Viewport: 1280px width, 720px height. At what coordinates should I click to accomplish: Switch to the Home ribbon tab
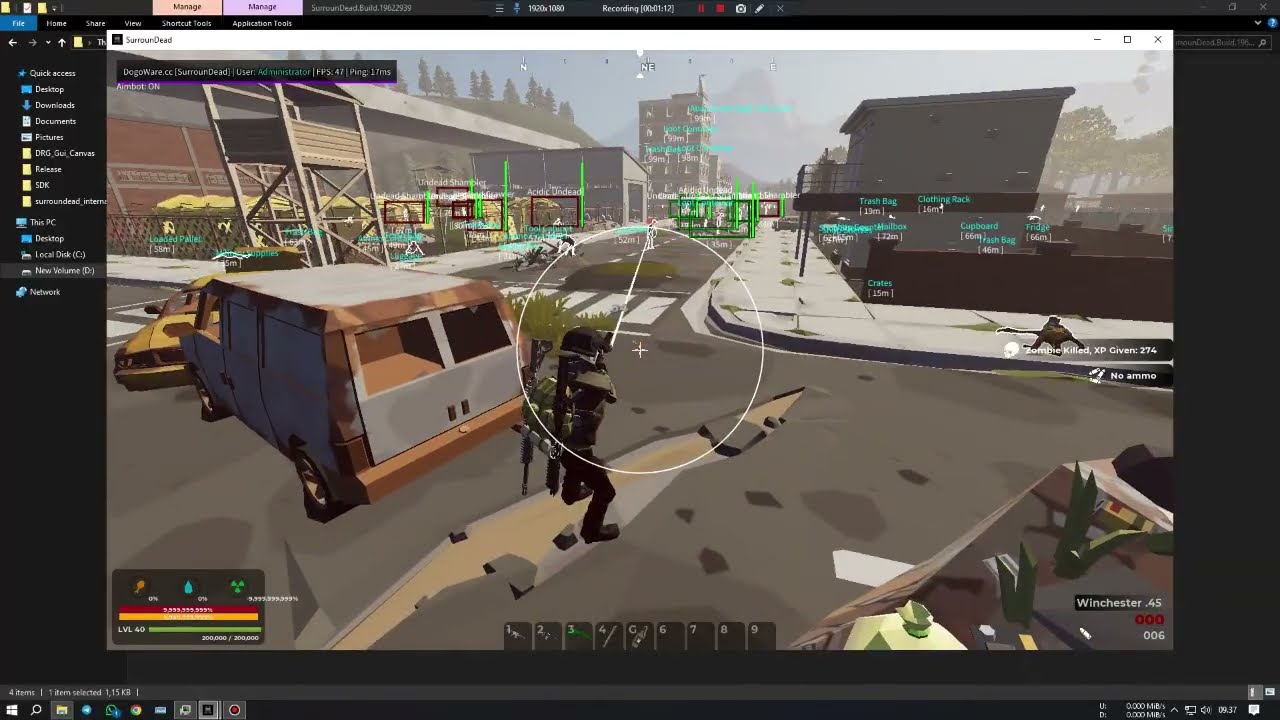(56, 23)
